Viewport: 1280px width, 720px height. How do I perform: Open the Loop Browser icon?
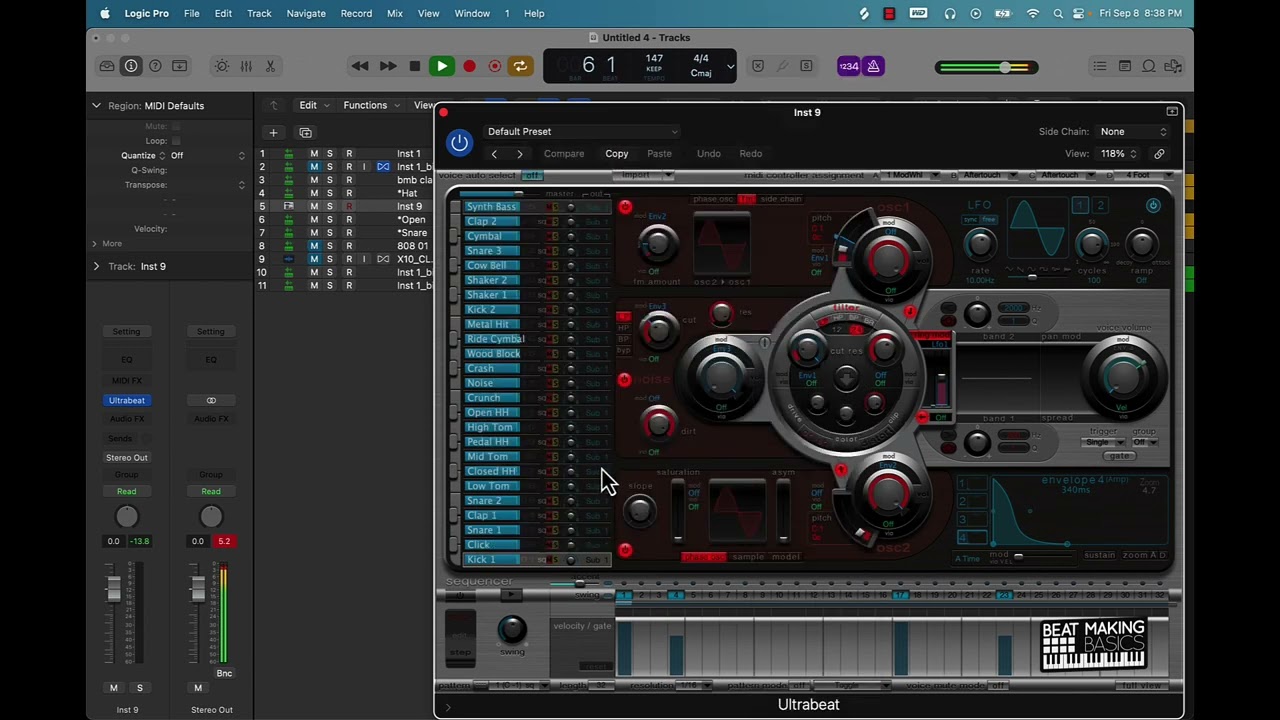[x=1149, y=66]
